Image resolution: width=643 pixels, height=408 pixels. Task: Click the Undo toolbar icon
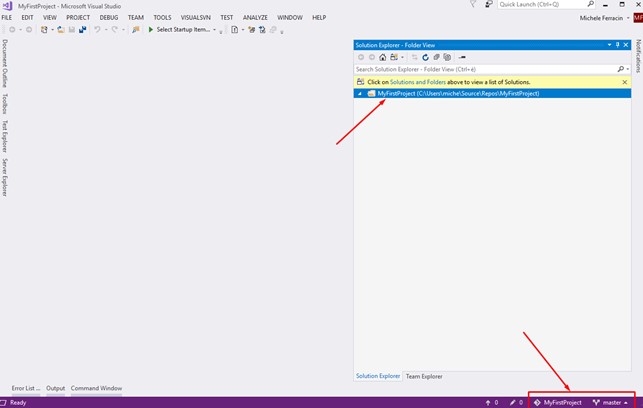pyautogui.click(x=97, y=30)
